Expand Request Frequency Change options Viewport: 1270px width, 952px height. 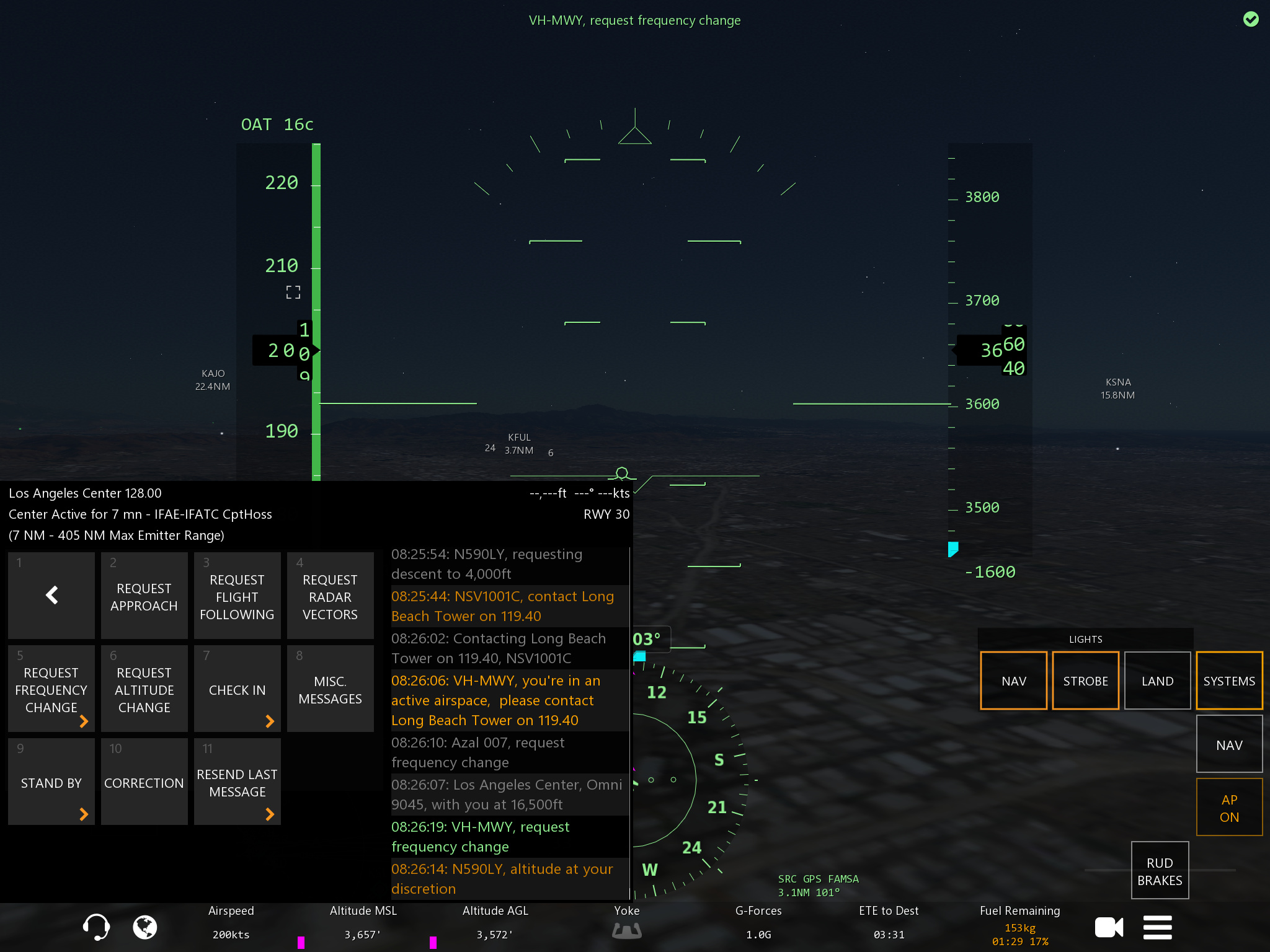(x=51, y=689)
